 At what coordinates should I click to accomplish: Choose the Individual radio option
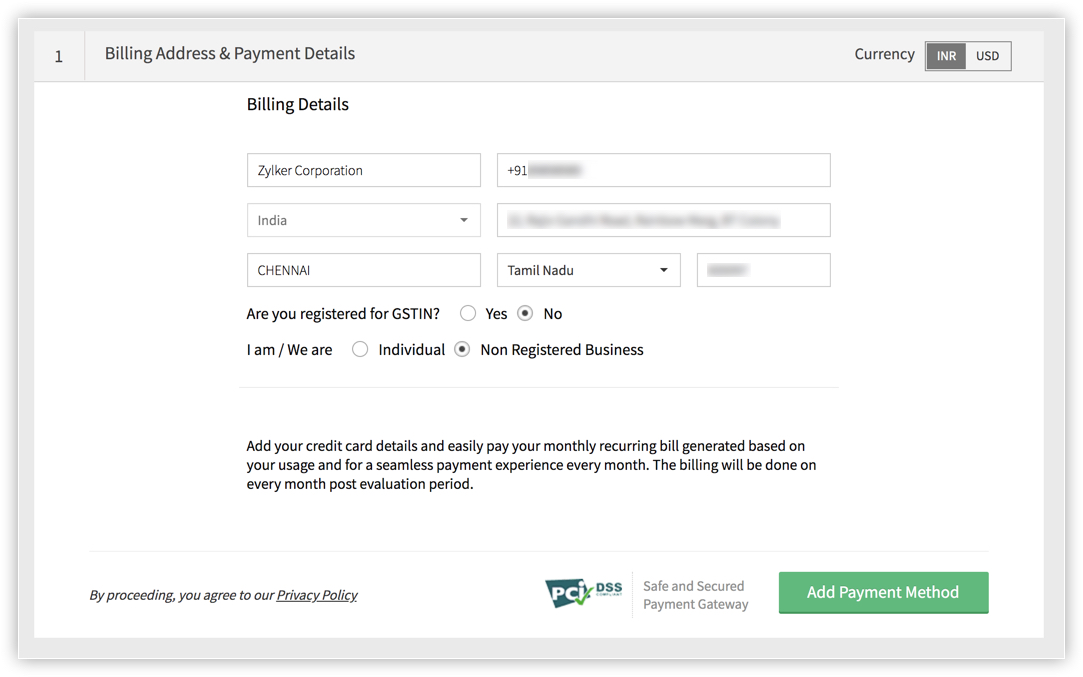tap(361, 350)
